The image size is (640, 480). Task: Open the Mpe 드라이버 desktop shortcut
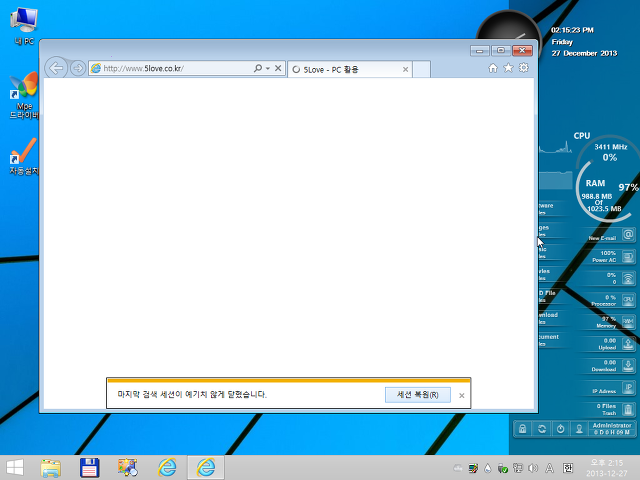pos(24,96)
